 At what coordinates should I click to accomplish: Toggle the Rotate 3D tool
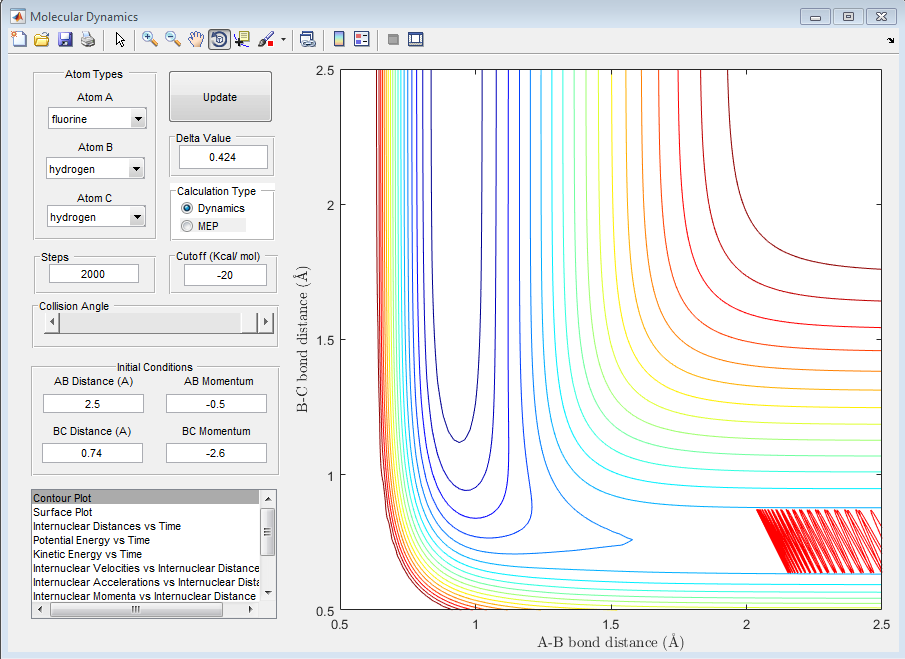219,40
